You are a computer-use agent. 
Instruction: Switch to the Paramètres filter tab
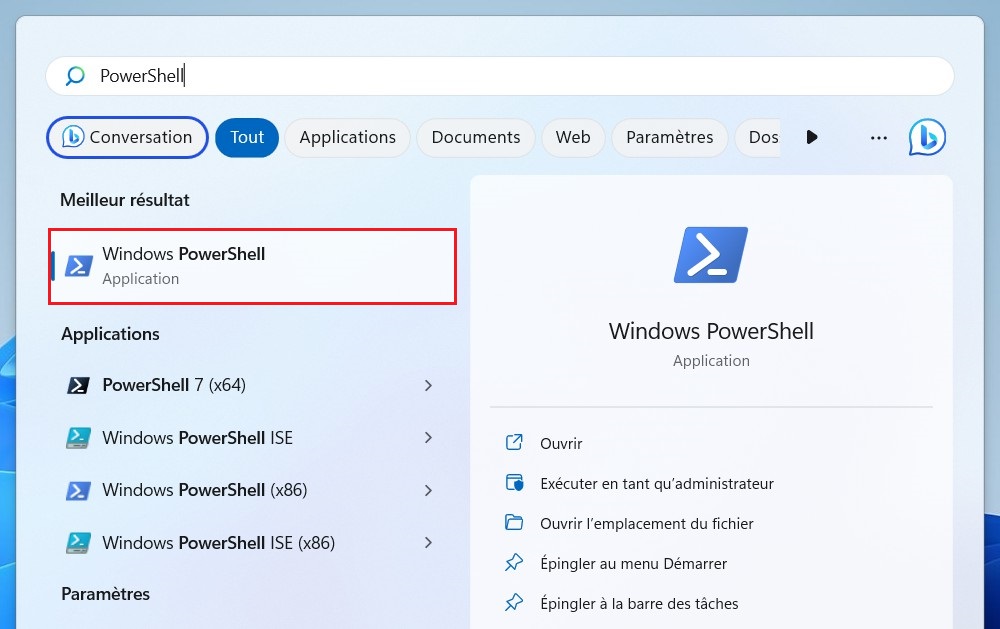pos(670,137)
